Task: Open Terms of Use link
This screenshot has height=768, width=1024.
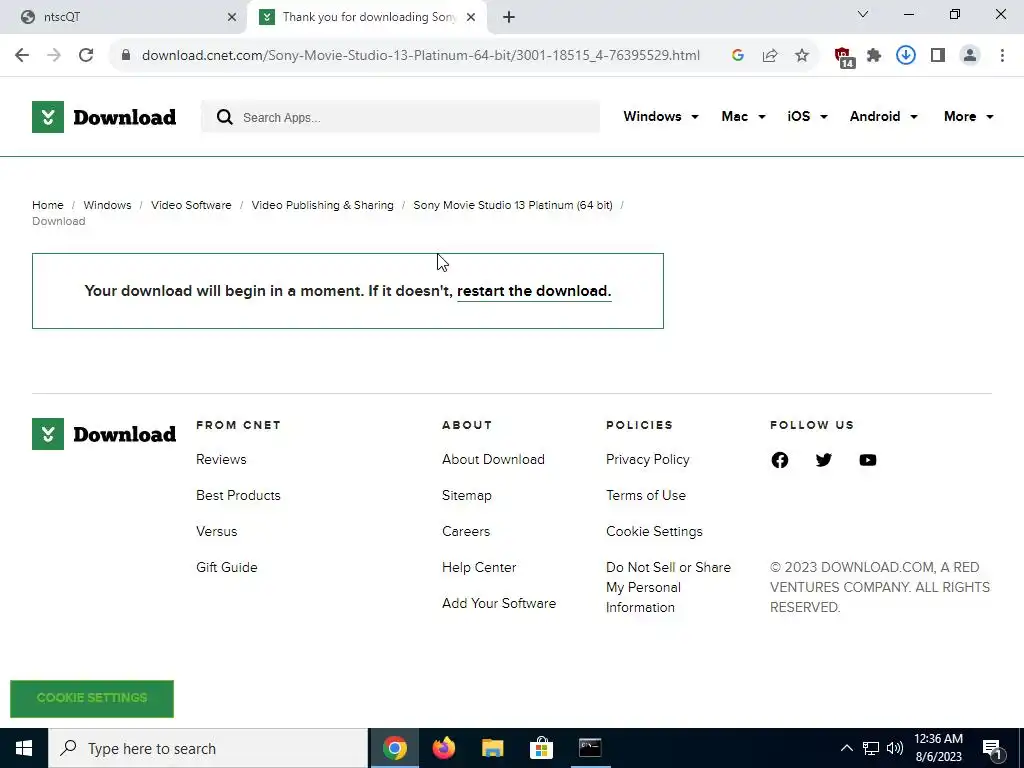Action: click(x=646, y=496)
